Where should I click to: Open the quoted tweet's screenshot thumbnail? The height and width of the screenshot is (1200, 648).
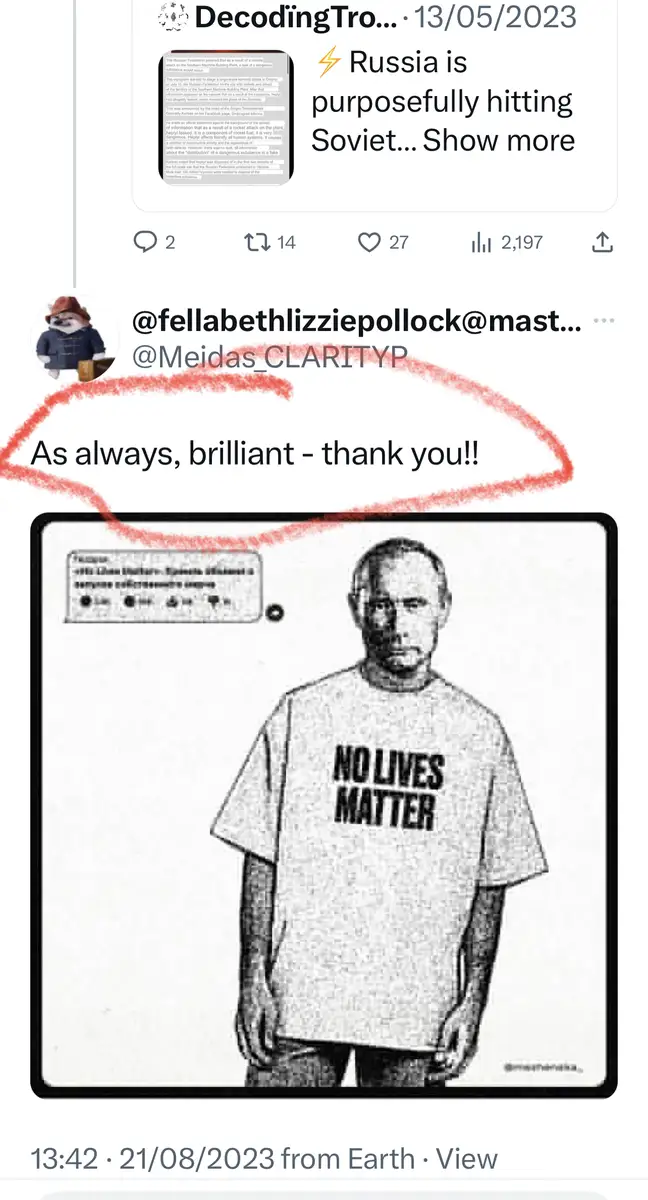(x=226, y=117)
